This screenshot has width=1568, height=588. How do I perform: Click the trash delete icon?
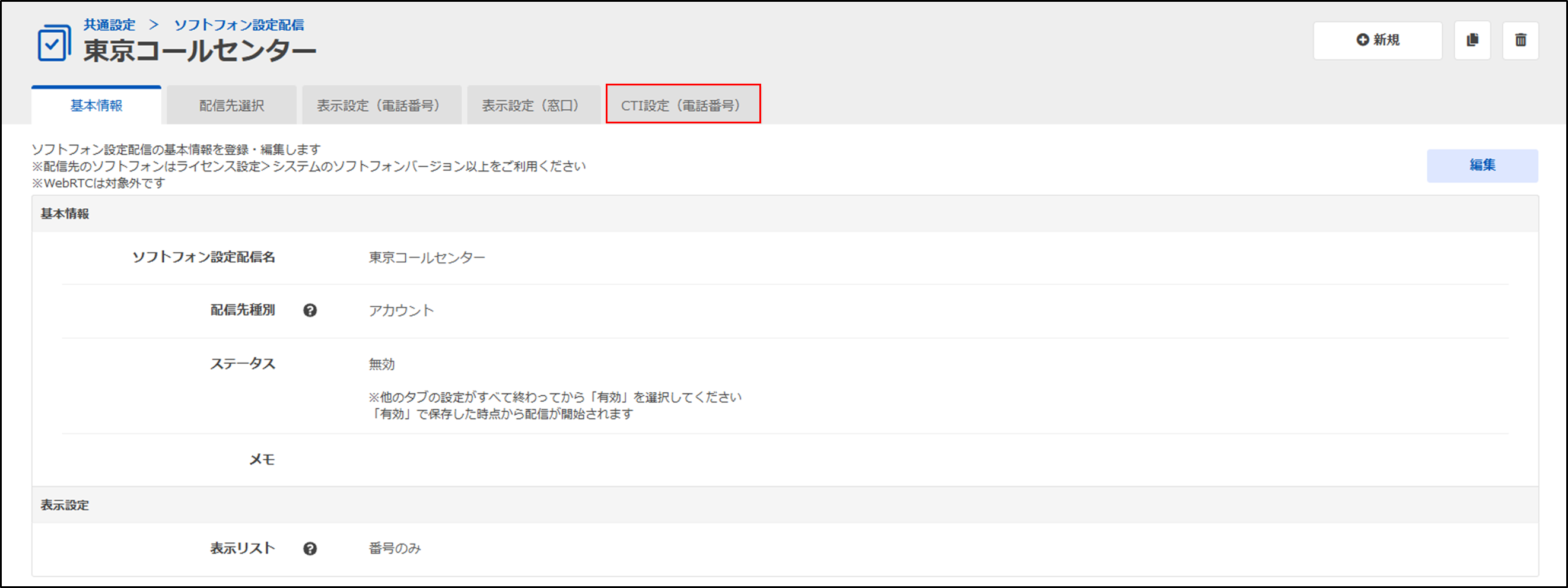(1520, 40)
